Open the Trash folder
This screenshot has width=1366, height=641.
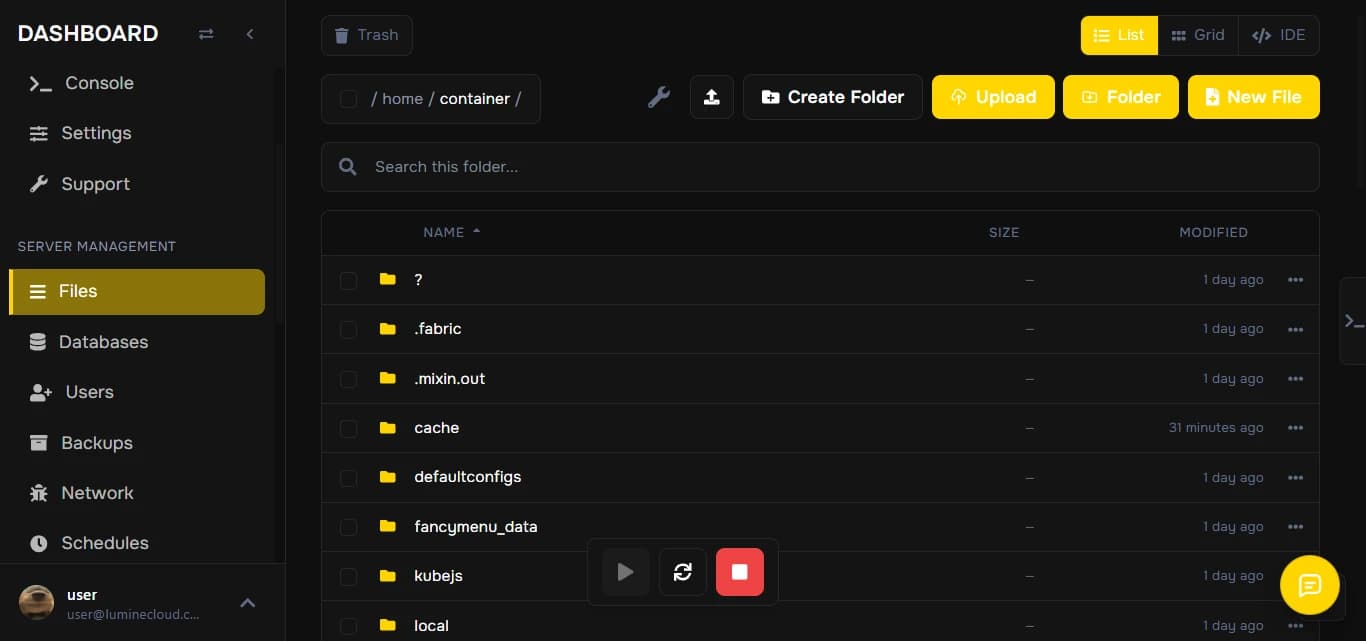point(366,35)
